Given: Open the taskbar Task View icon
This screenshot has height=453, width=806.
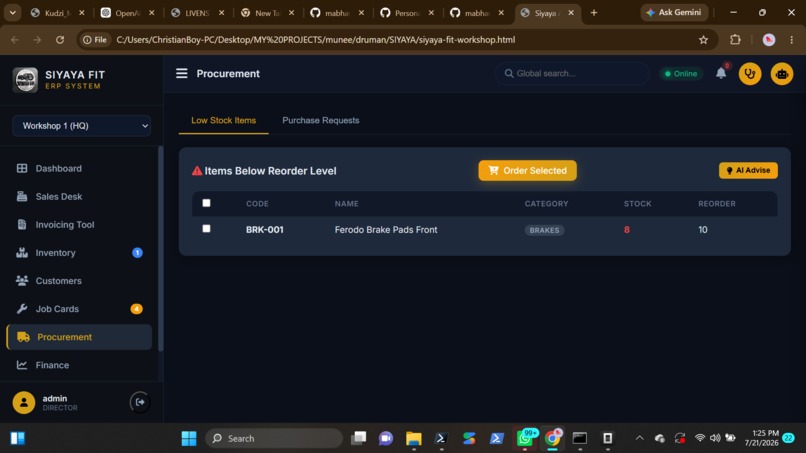Looking at the screenshot, I should tap(358, 438).
